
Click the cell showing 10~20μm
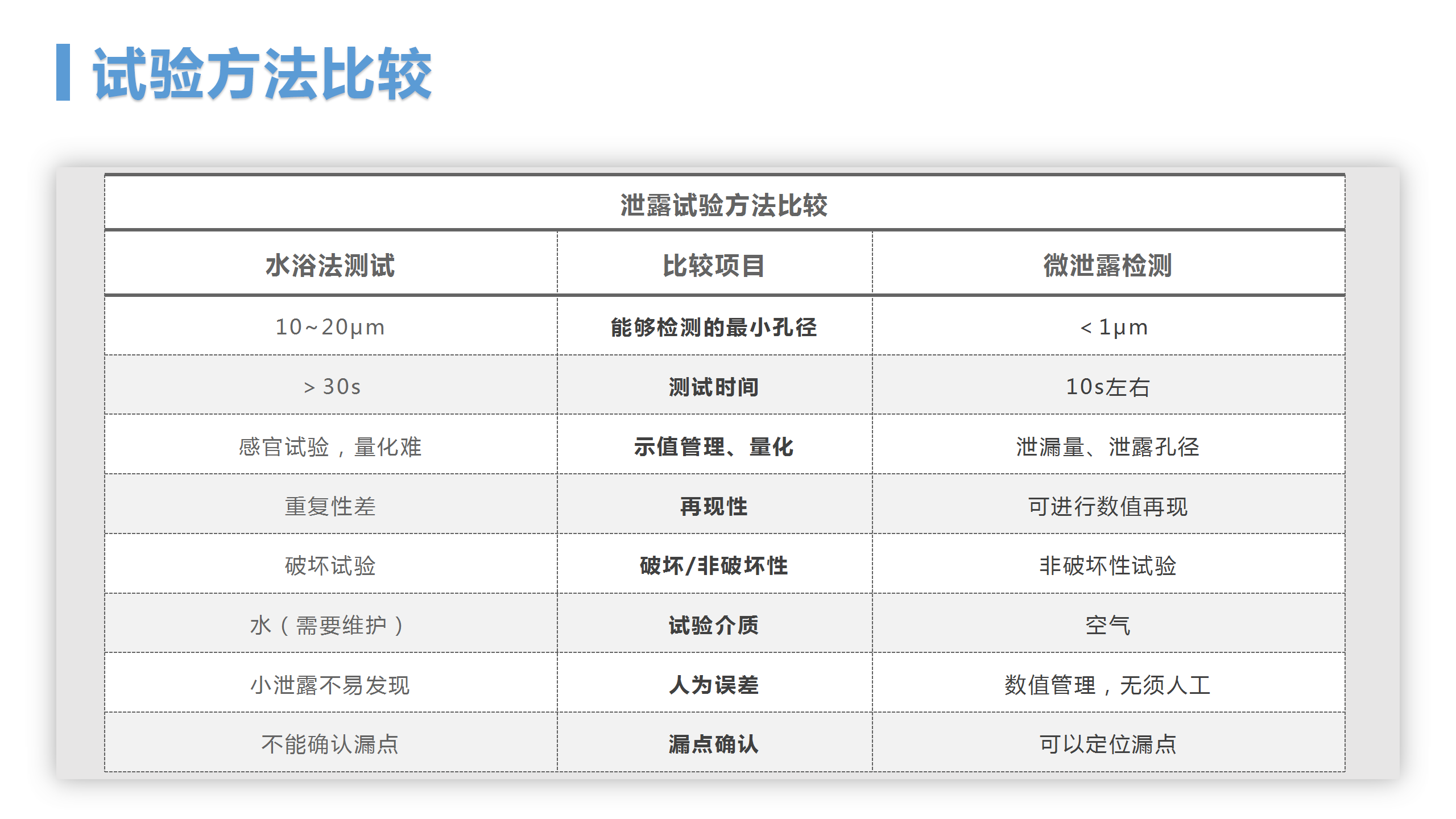pyautogui.click(x=333, y=327)
